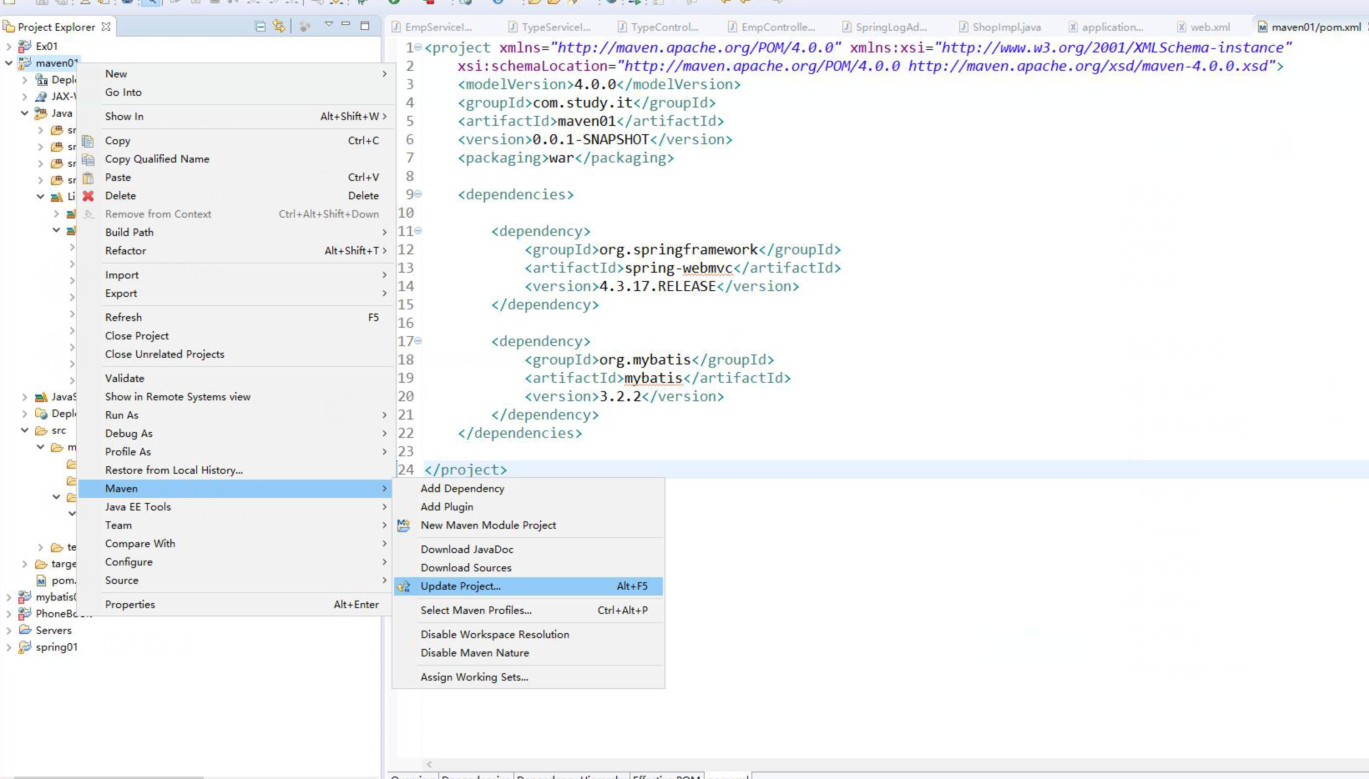This screenshot has width=1369, height=779.
Task: Select Servers folder icon
Action: [25, 631]
